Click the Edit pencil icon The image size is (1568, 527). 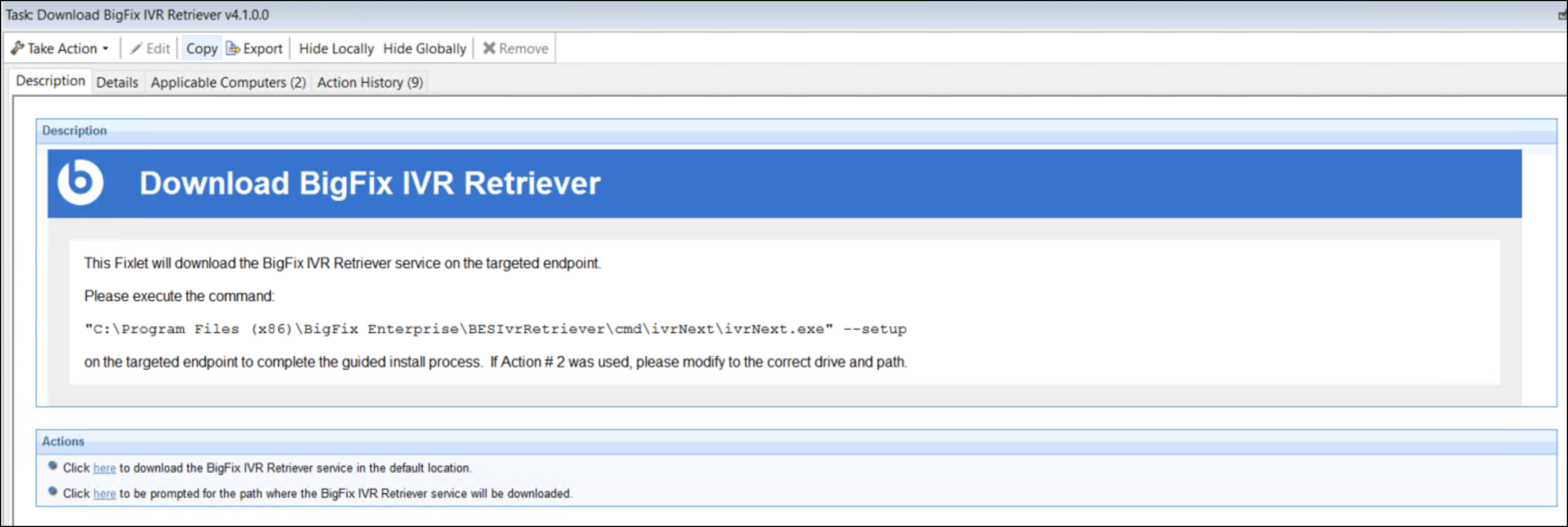coord(137,48)
